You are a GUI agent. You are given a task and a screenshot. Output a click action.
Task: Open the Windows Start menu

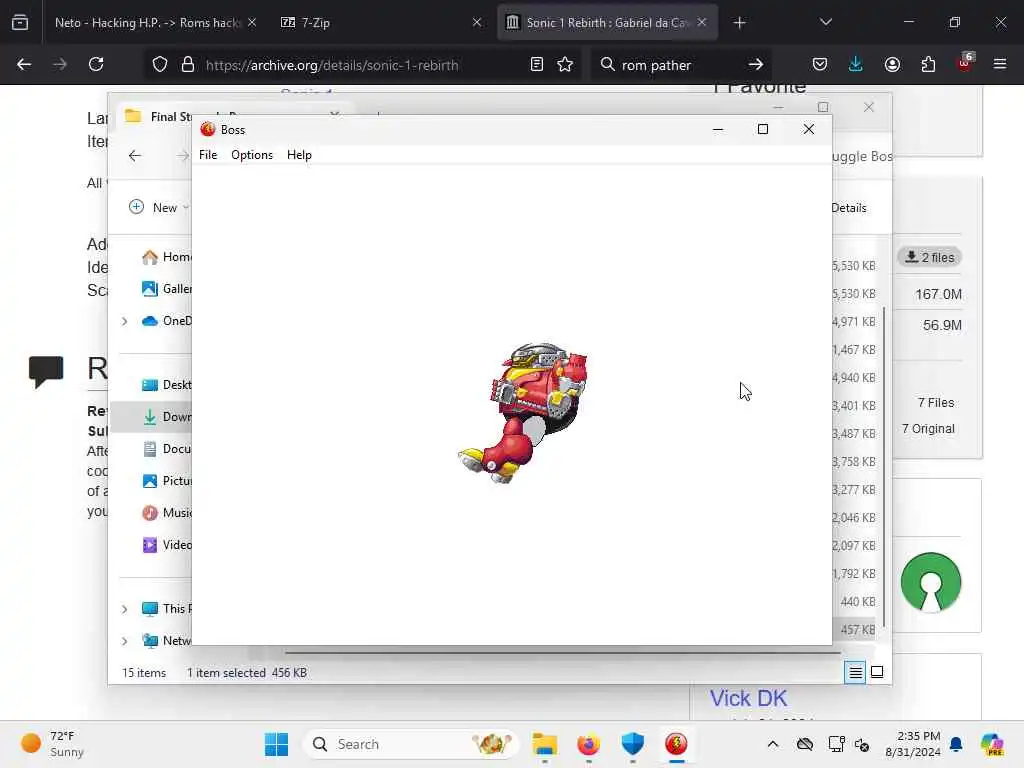point(276,744)
